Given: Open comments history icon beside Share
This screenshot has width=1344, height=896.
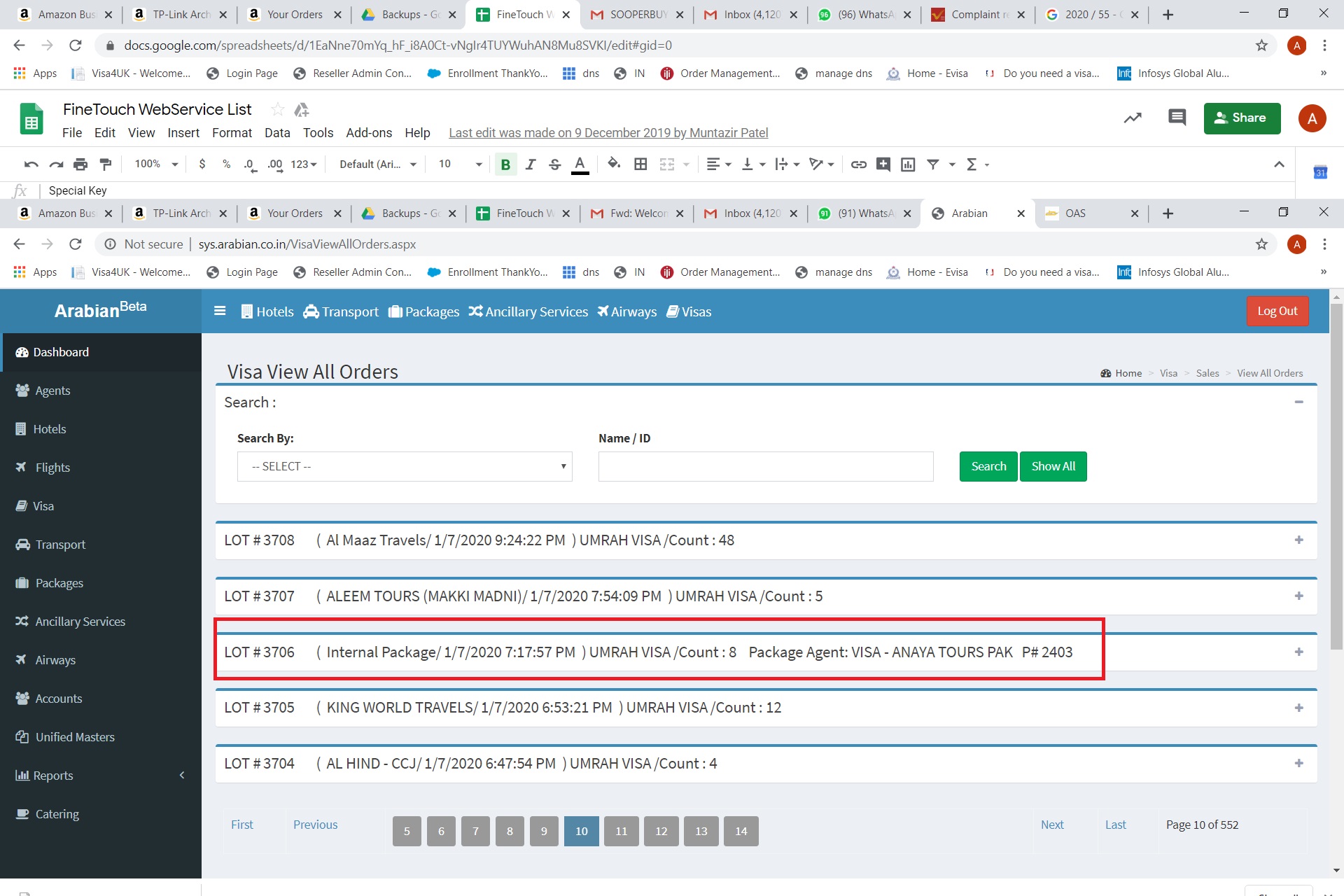Looking at the screenshot, I should click(1177, 118).
